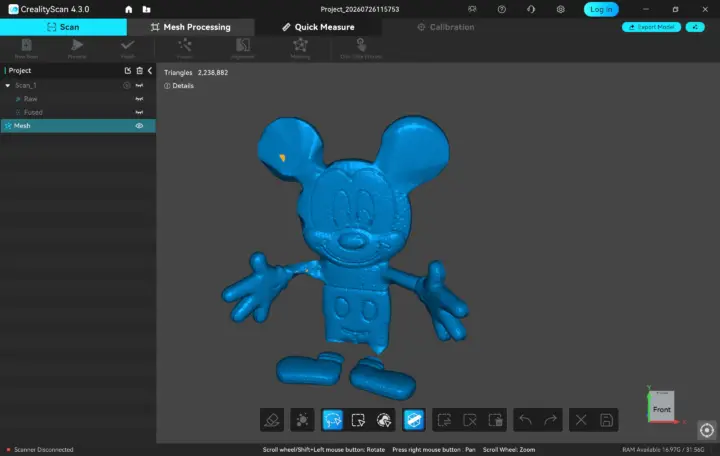Switch to the Mesh Processing tab
The height and width of the screenshot is (456, 720).
(x=191, y=27)
